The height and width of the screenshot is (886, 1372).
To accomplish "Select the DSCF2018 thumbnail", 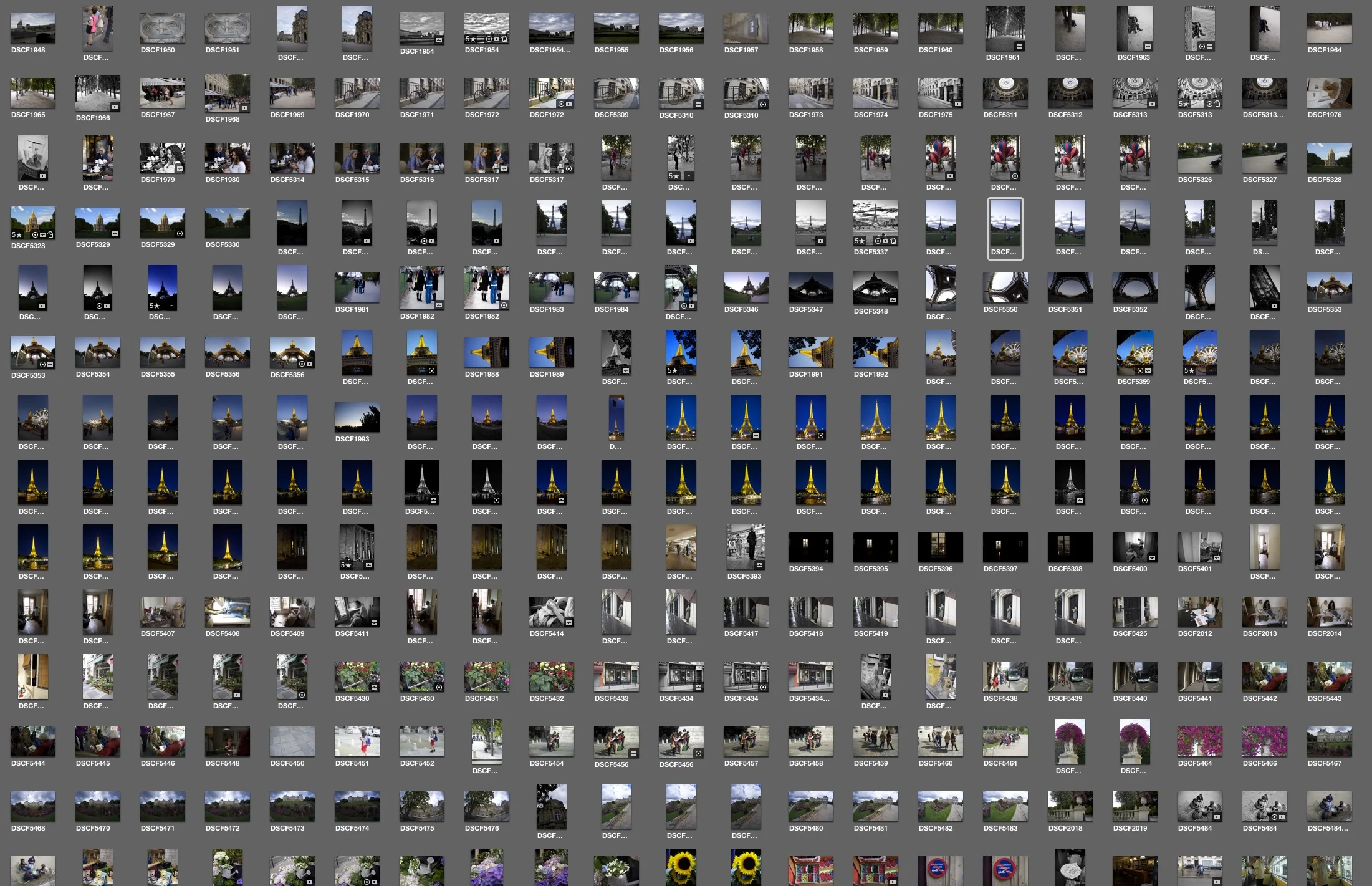I will point(1070,807).
